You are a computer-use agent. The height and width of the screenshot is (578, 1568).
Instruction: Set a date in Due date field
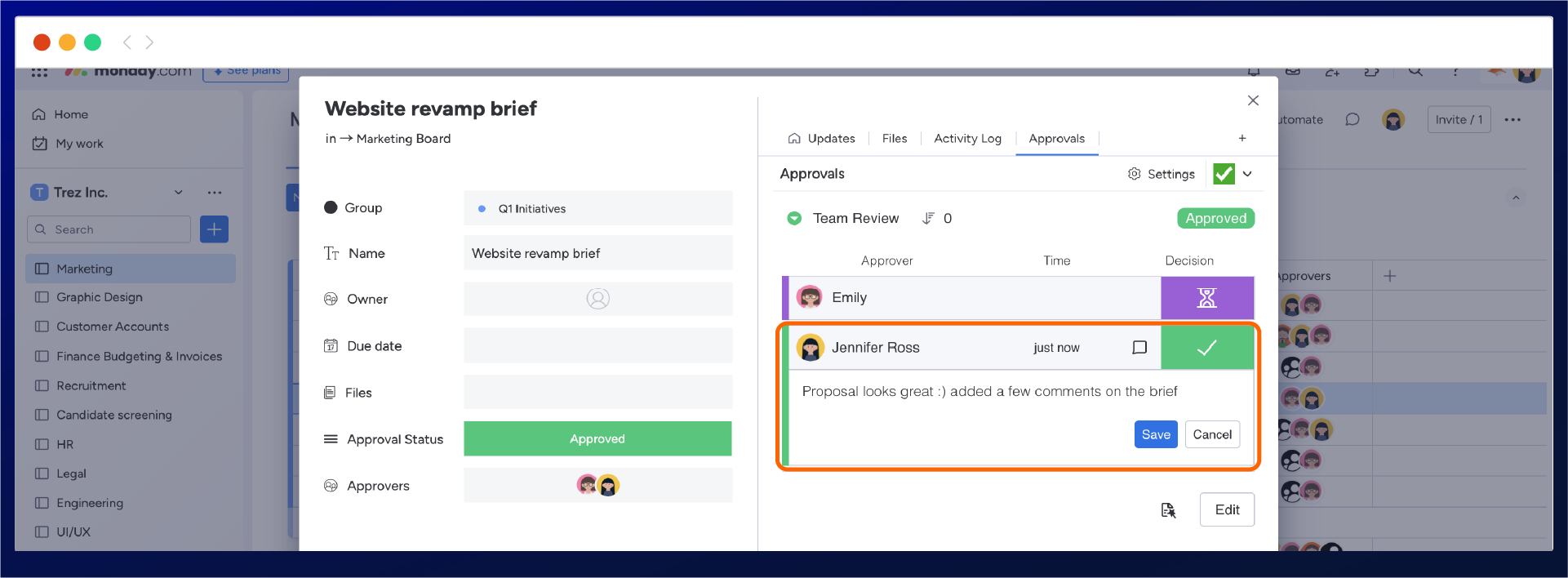597,345
